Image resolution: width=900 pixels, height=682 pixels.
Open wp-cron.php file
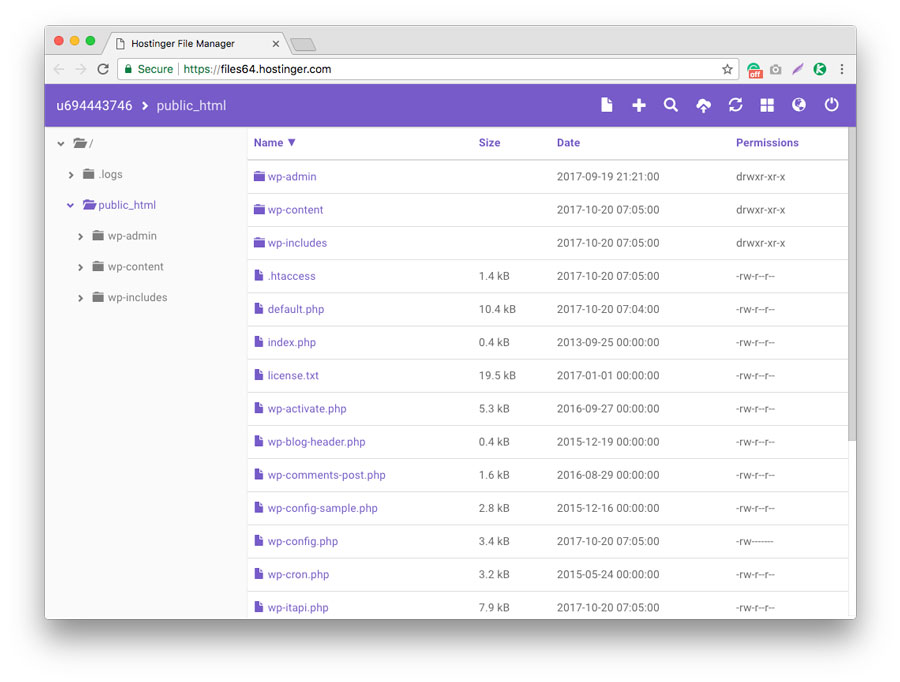[x=298, y=574]
